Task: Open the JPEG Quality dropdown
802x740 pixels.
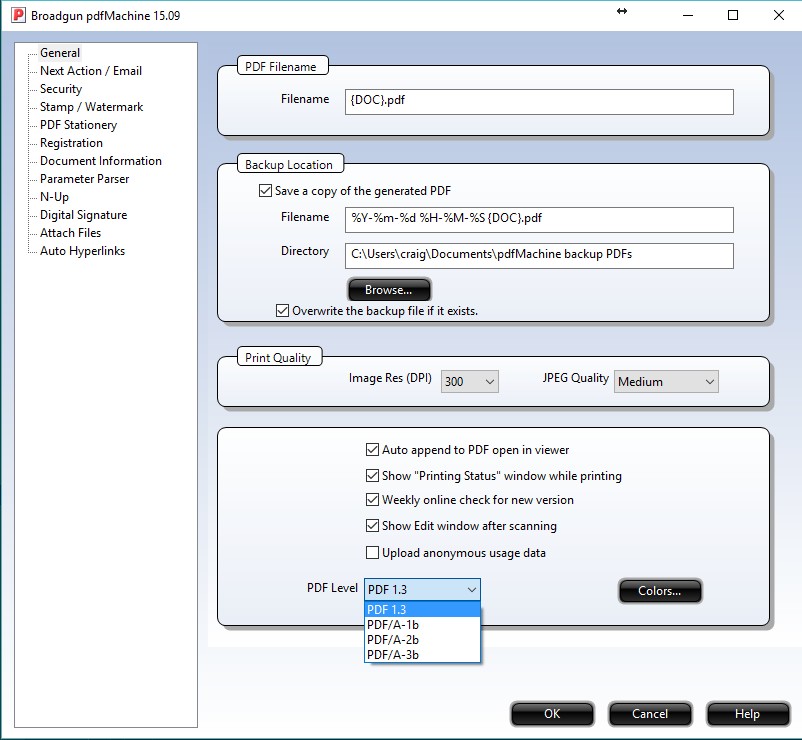Action: tap(667, 381)
